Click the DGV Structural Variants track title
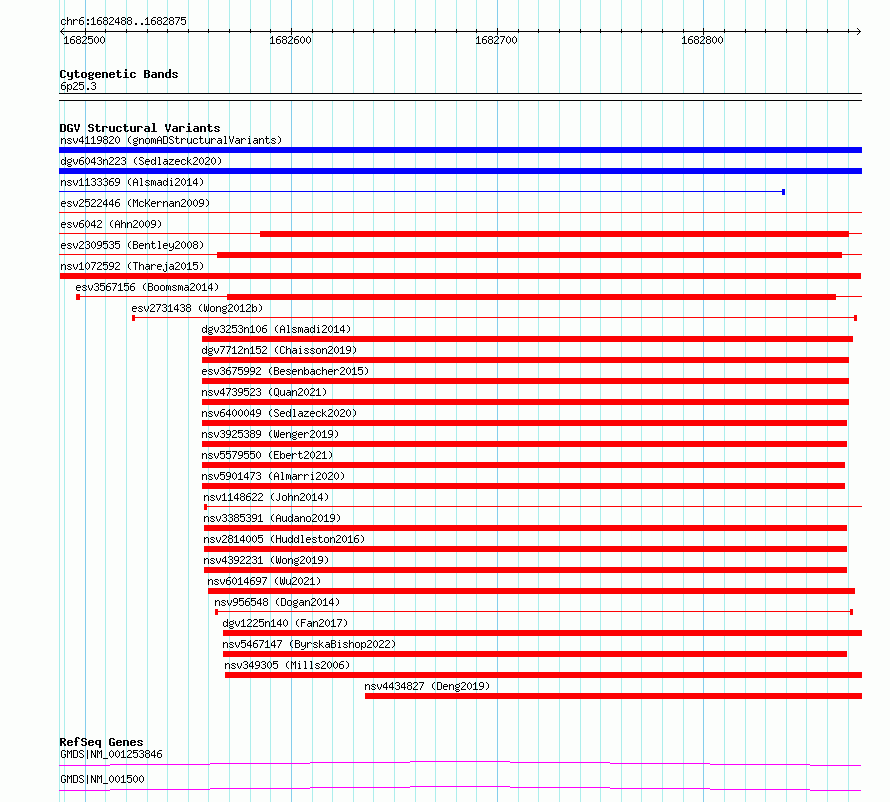The width and height of the screenshot is (890, 802). 140,128
